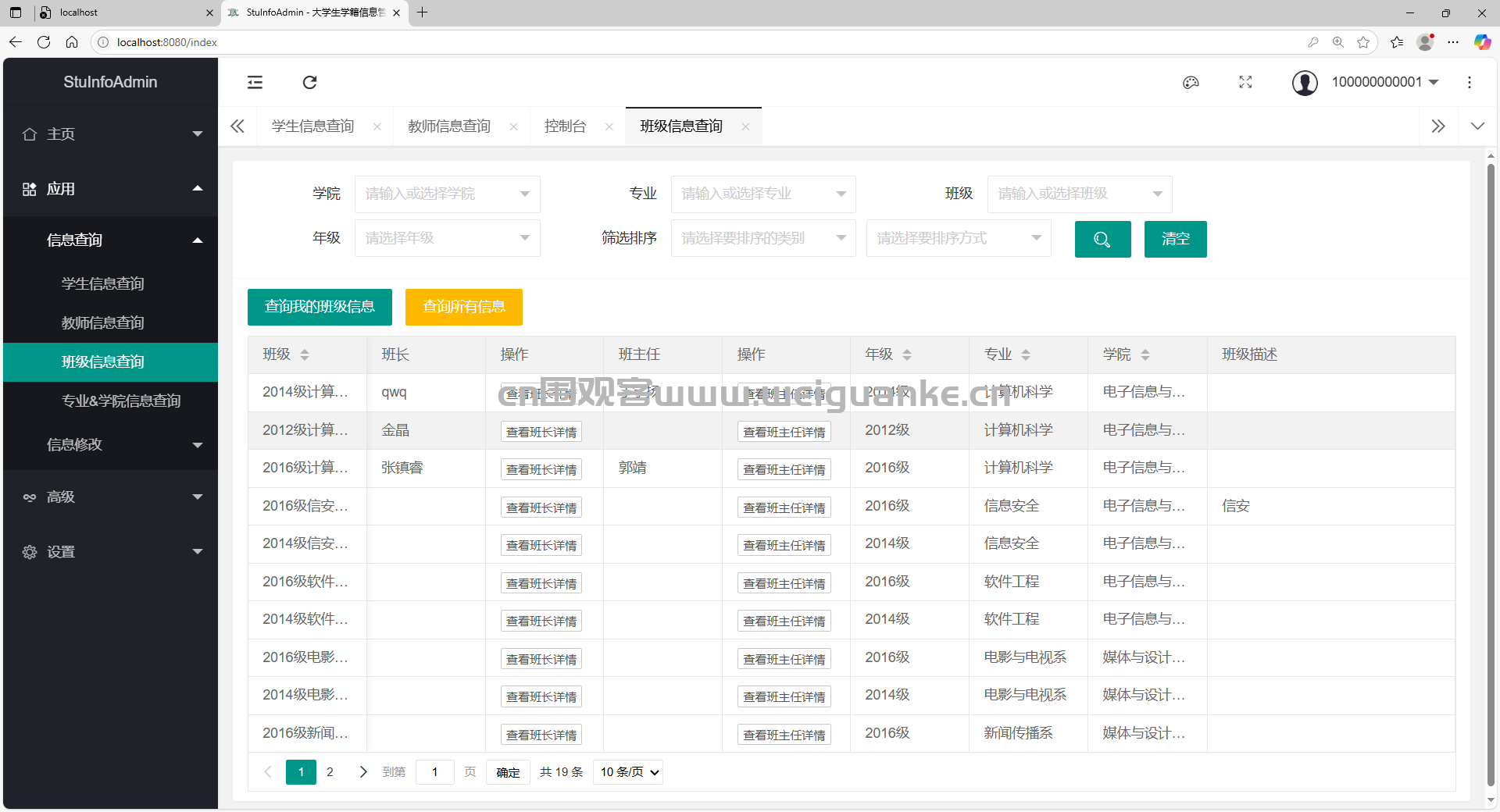The image size is (1500, 812).
Task: Click 查询所有信息 button
Action: click(x=463, y=307)
